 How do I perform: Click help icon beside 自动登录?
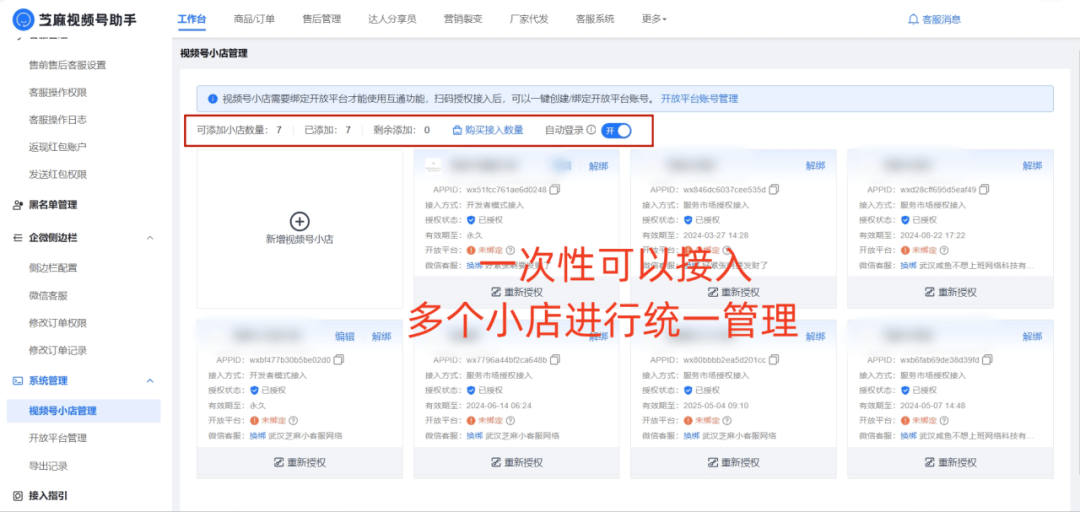click(591, 130)
